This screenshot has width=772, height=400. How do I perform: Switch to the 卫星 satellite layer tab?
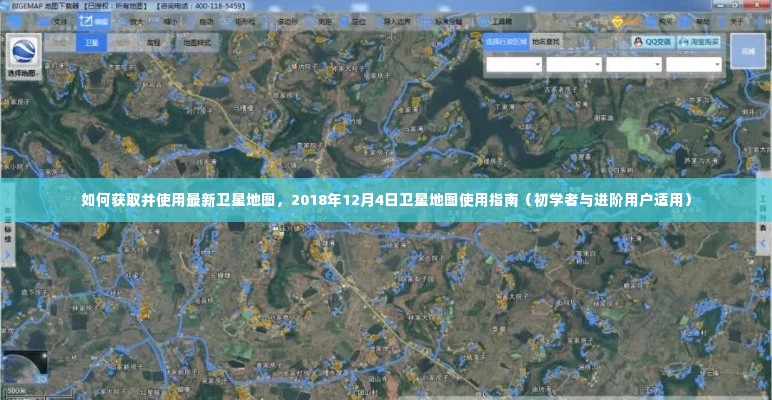pyautogui.click(x=92, y=43)
